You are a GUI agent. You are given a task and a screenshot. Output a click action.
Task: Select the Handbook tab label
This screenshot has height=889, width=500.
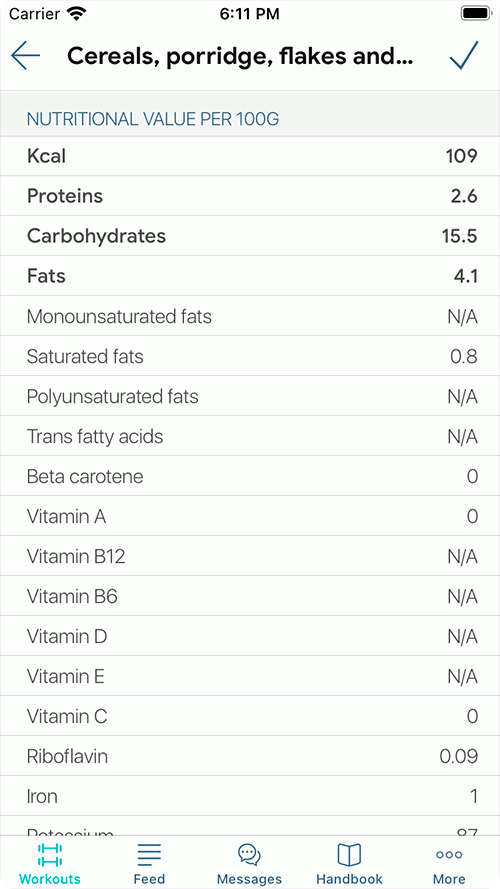point(349,879)
